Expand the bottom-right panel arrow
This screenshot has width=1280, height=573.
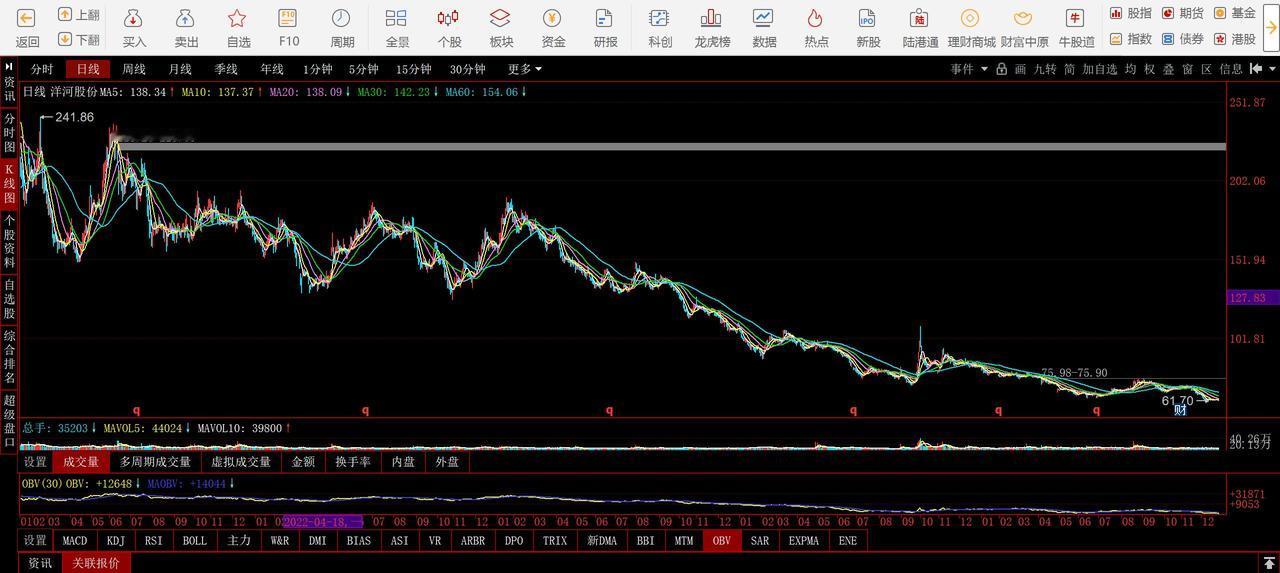(x=1270, y=562)
